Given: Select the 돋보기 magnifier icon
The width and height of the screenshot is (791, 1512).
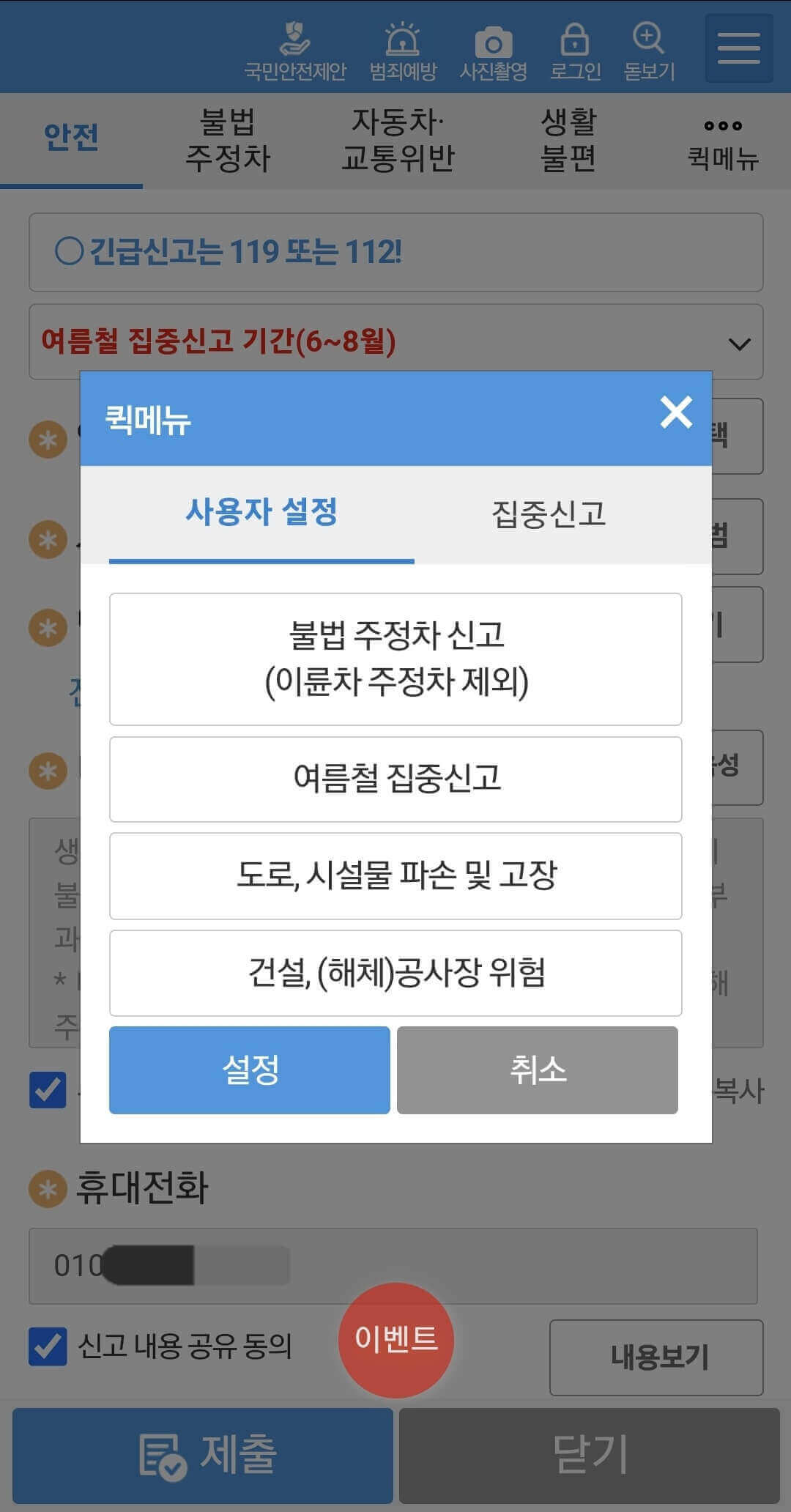Looking at the screenshot, I should (x=649, y=40).
